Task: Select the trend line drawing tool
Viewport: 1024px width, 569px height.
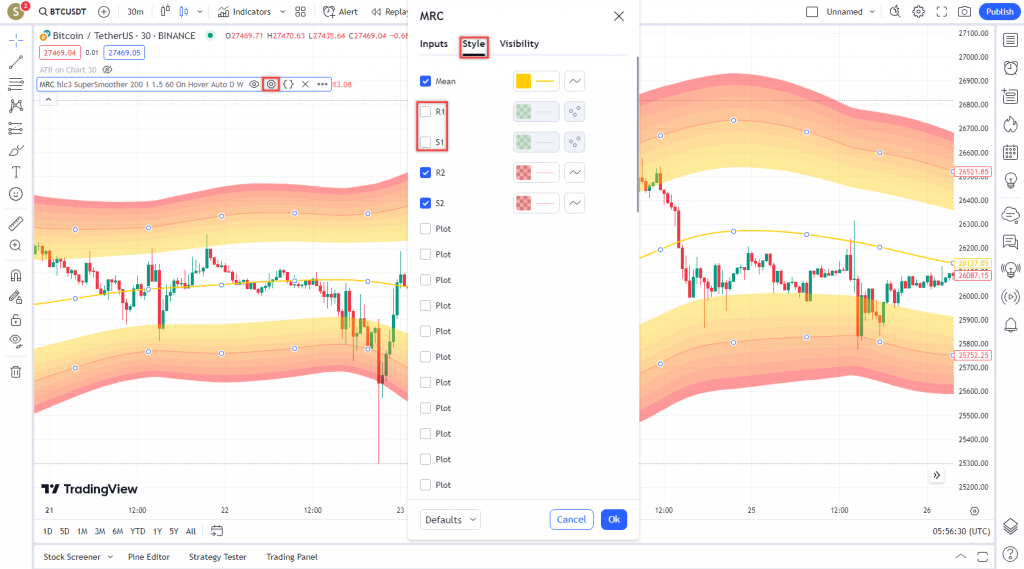Action: coord(16,62)
